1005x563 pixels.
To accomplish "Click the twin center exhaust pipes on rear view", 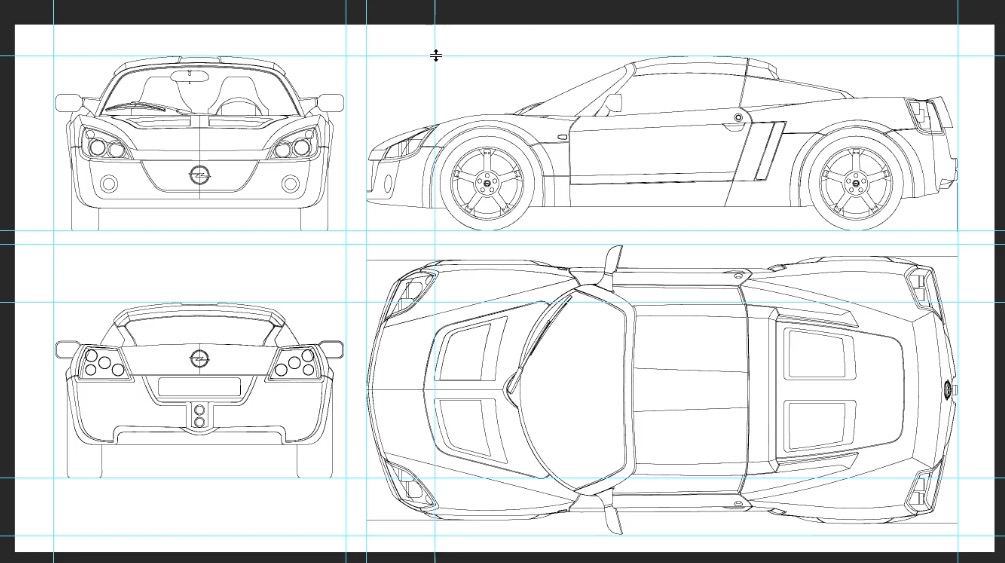I will point(199,416).
